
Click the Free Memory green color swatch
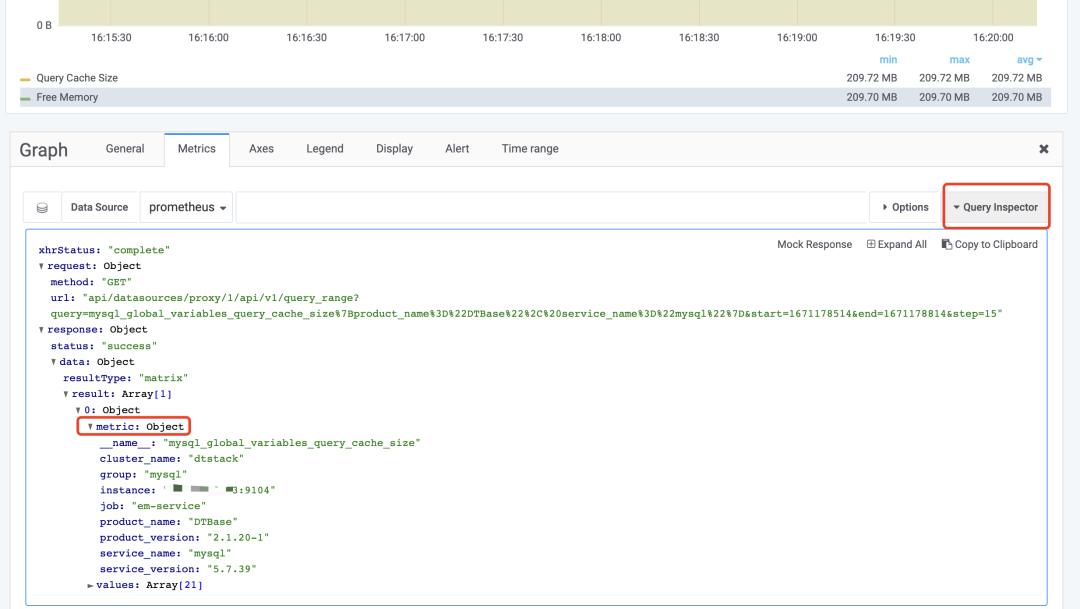point(25,99)
